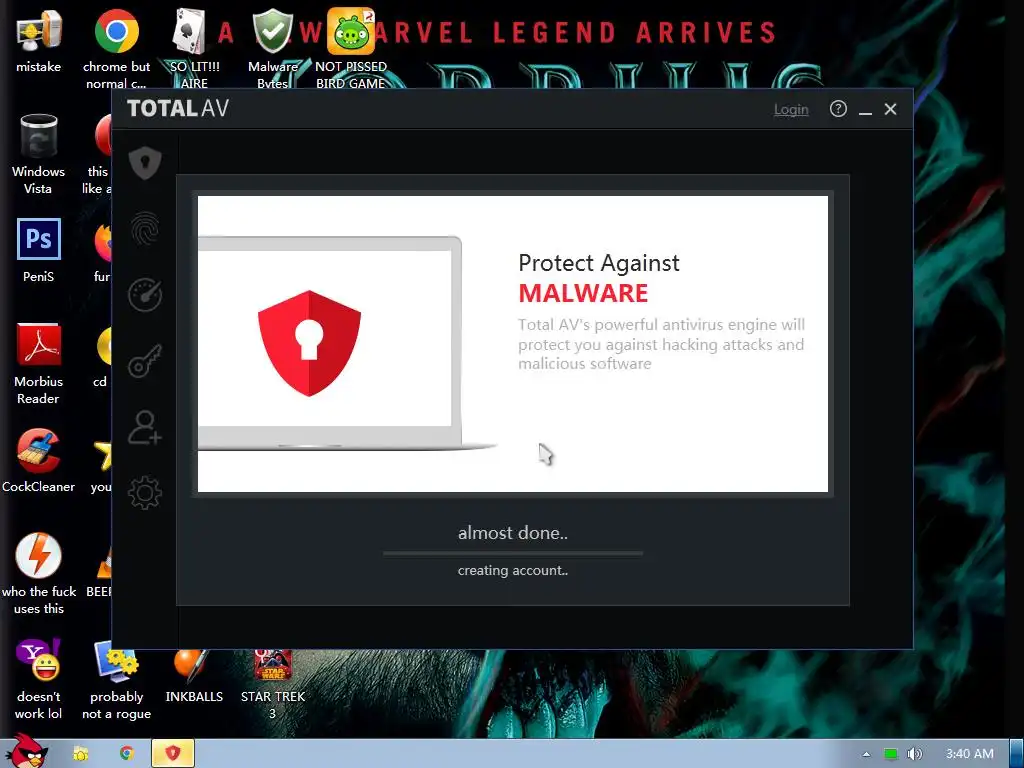
Task: Close the TotalAV window
Action: click(890, 109)
